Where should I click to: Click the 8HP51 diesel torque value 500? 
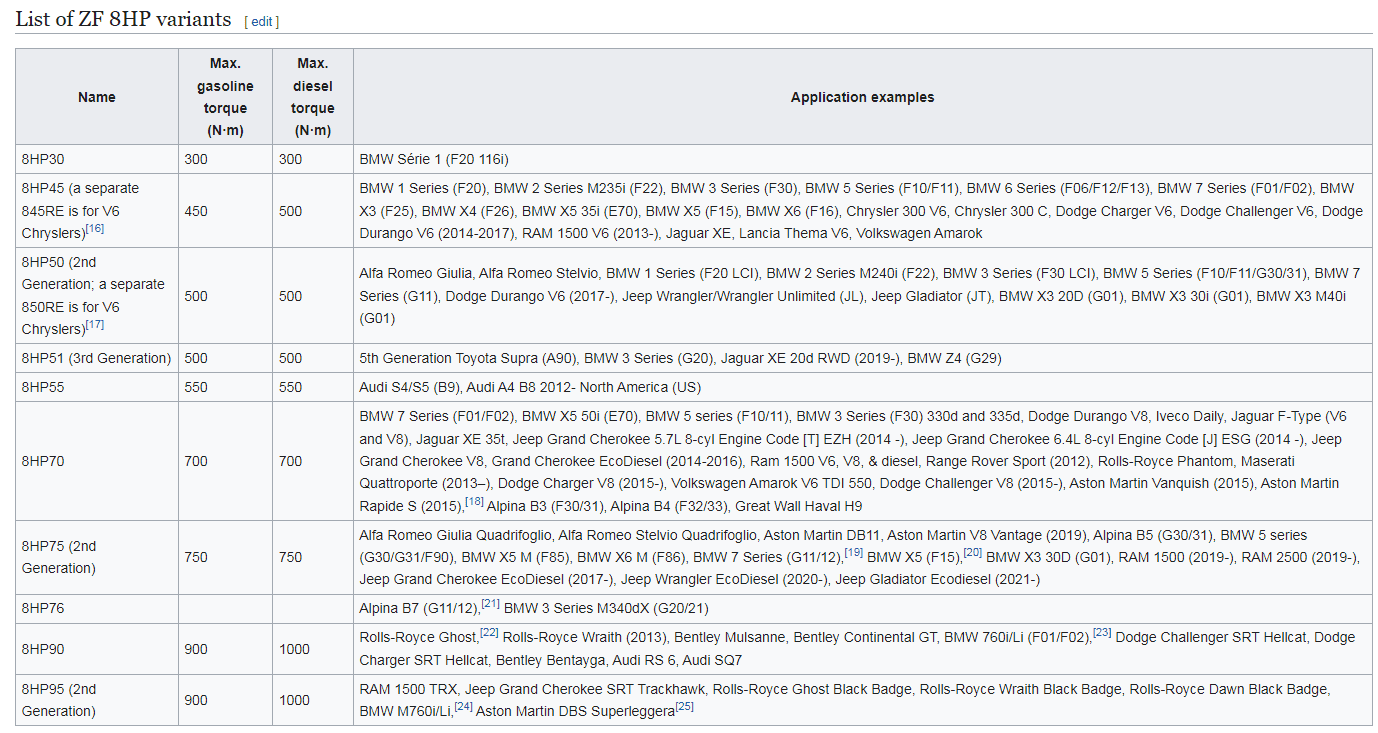(290, 358)
